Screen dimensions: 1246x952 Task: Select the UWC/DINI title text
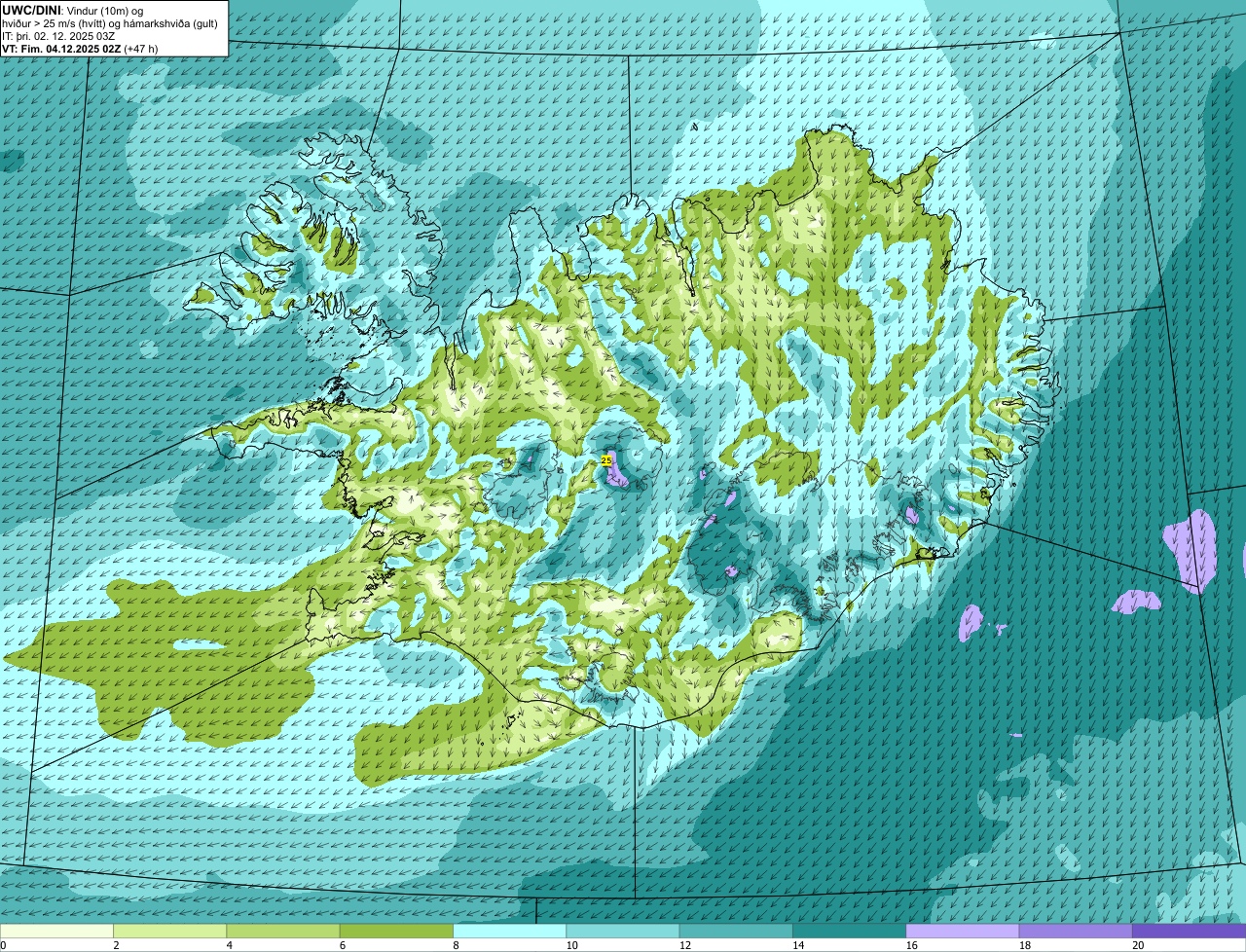pyautogui.click(x=32, y=11)
